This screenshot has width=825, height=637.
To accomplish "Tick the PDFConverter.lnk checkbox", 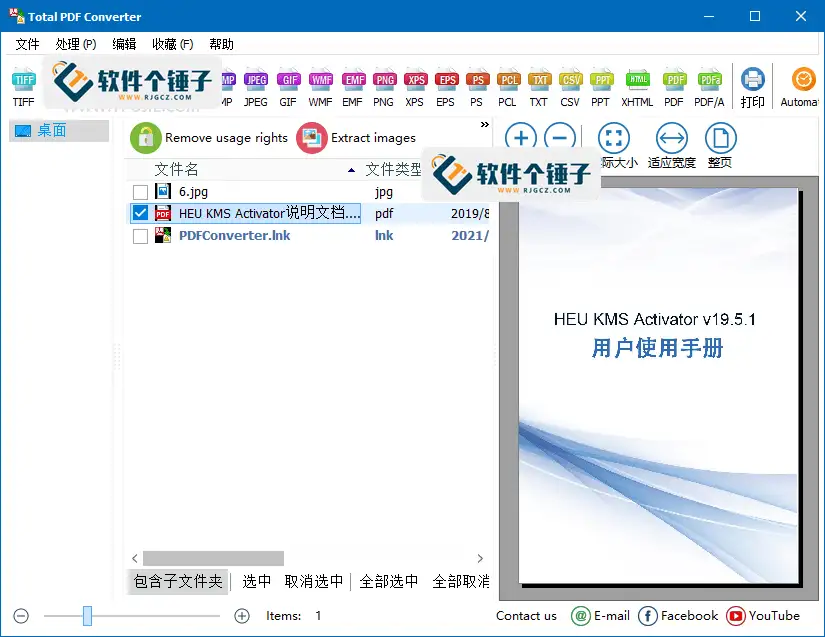I will pos(140,235).
